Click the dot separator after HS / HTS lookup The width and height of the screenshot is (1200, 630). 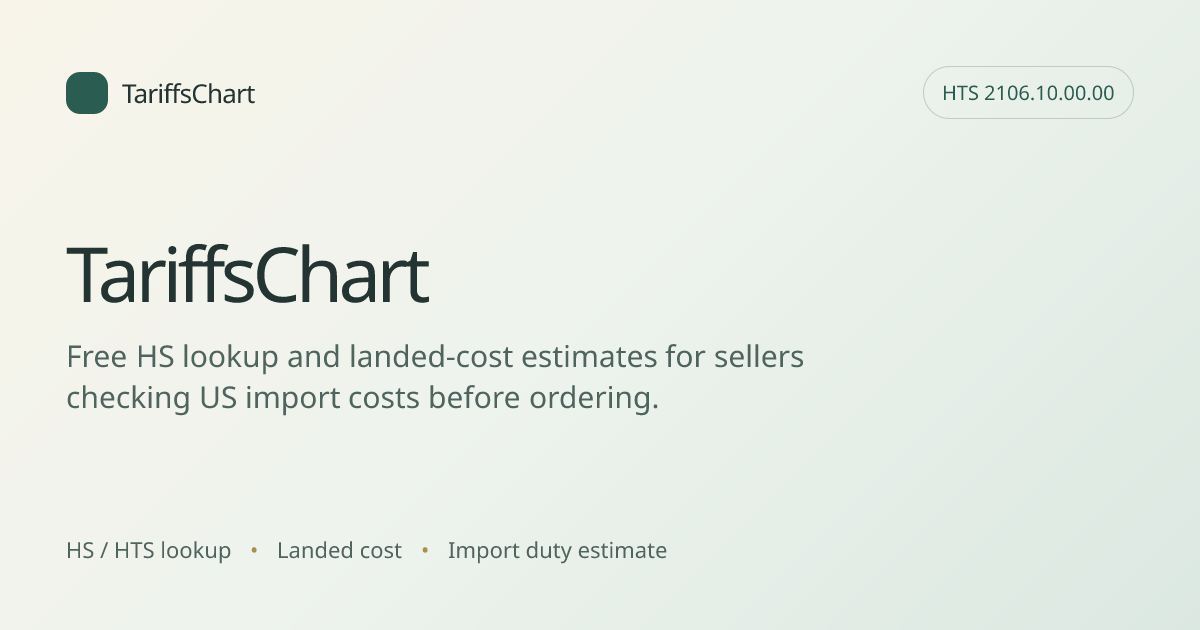click(254, 550)
